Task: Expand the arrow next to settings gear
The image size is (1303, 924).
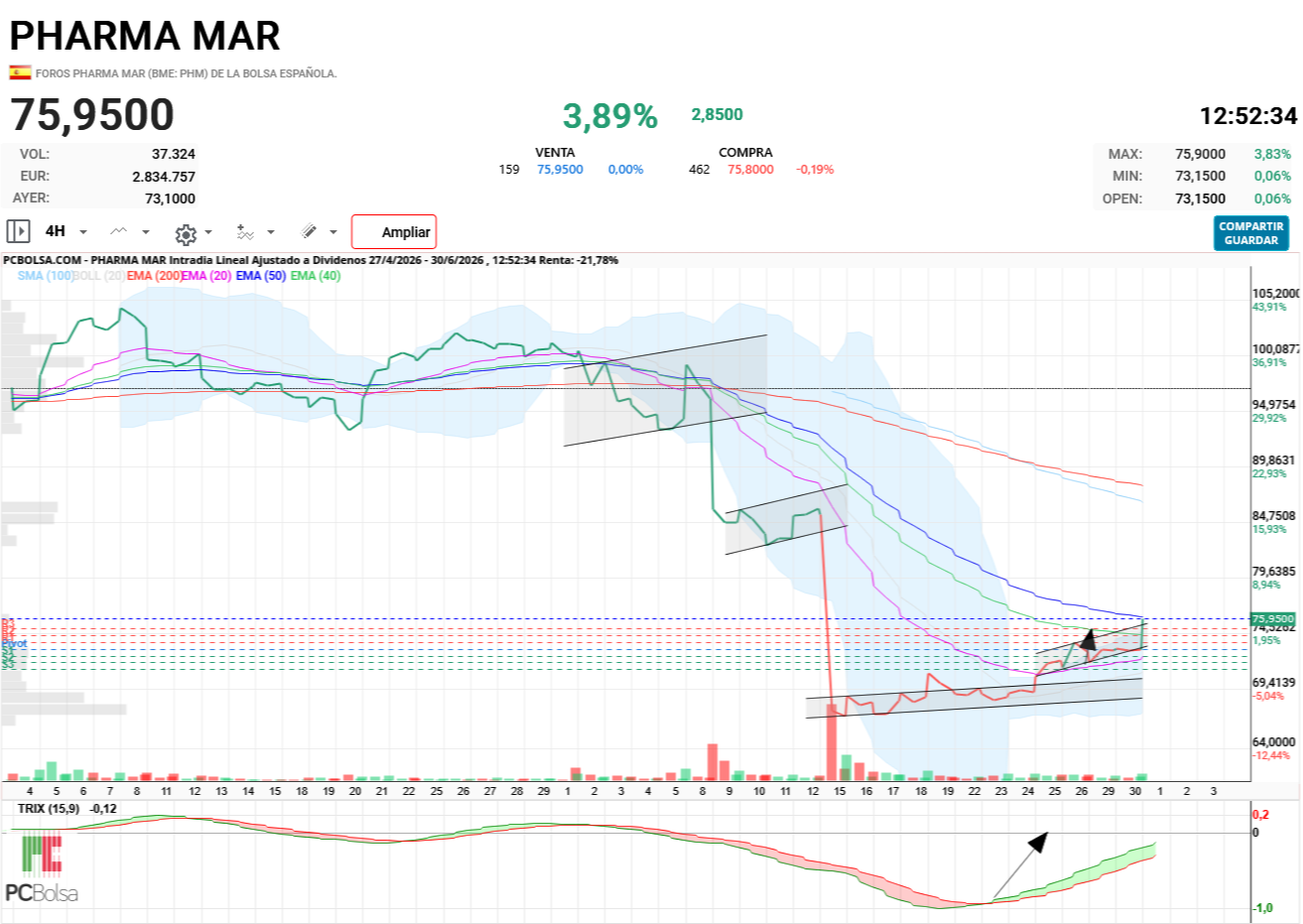Action: (208, 233)
